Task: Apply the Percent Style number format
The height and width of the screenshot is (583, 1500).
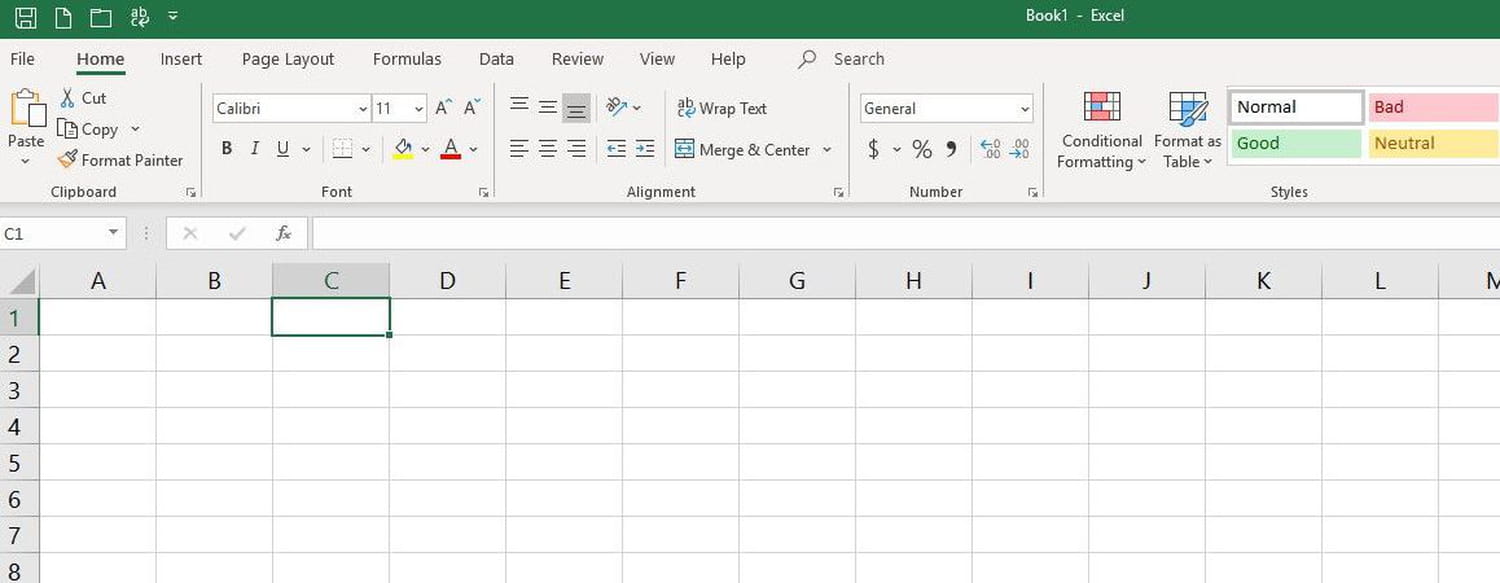Action: (921, 148)
